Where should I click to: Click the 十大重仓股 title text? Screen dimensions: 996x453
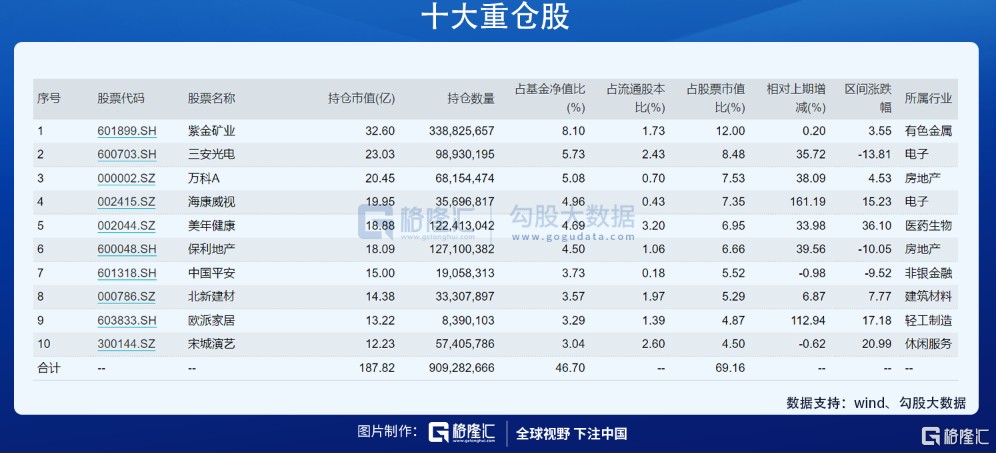[497, 18]
